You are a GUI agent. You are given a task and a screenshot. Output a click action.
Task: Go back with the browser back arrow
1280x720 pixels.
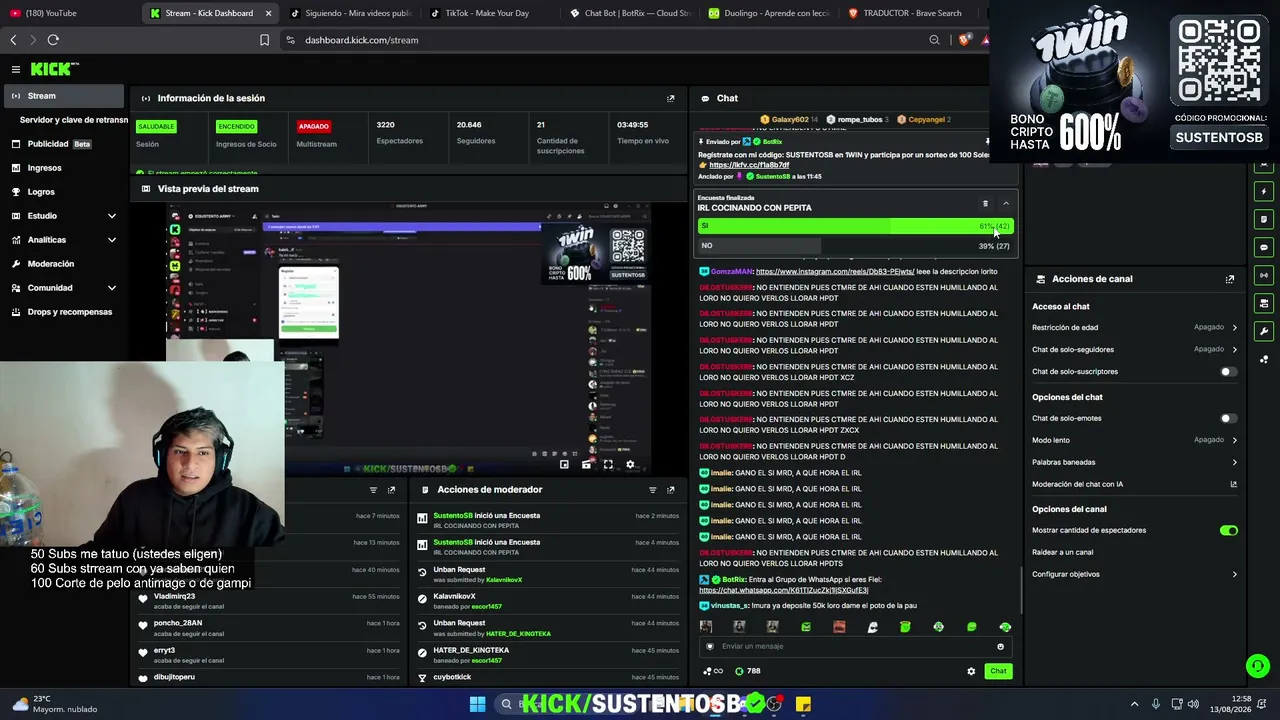[x=13, y=40]
